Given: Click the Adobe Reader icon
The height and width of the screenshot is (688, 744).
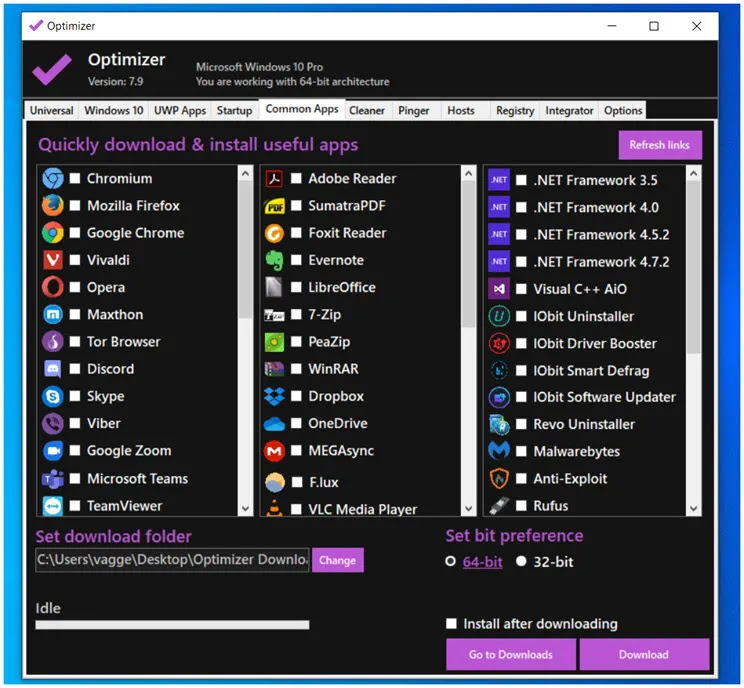Looking at the screenshot, I should pos(274,178).
